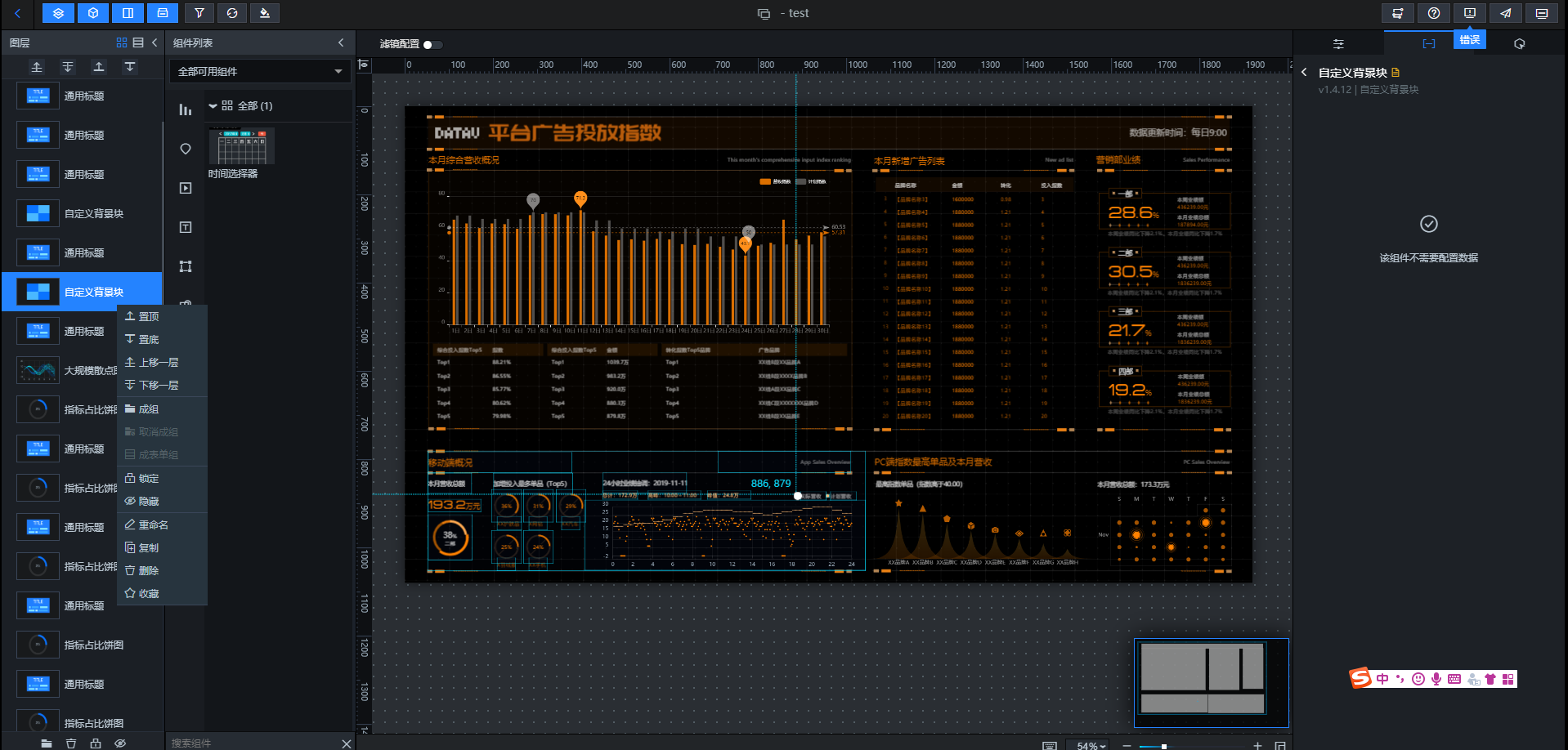The image size is (1568, 750).
Task: Choose 复制 from the context menu
Action: (162, 547)
